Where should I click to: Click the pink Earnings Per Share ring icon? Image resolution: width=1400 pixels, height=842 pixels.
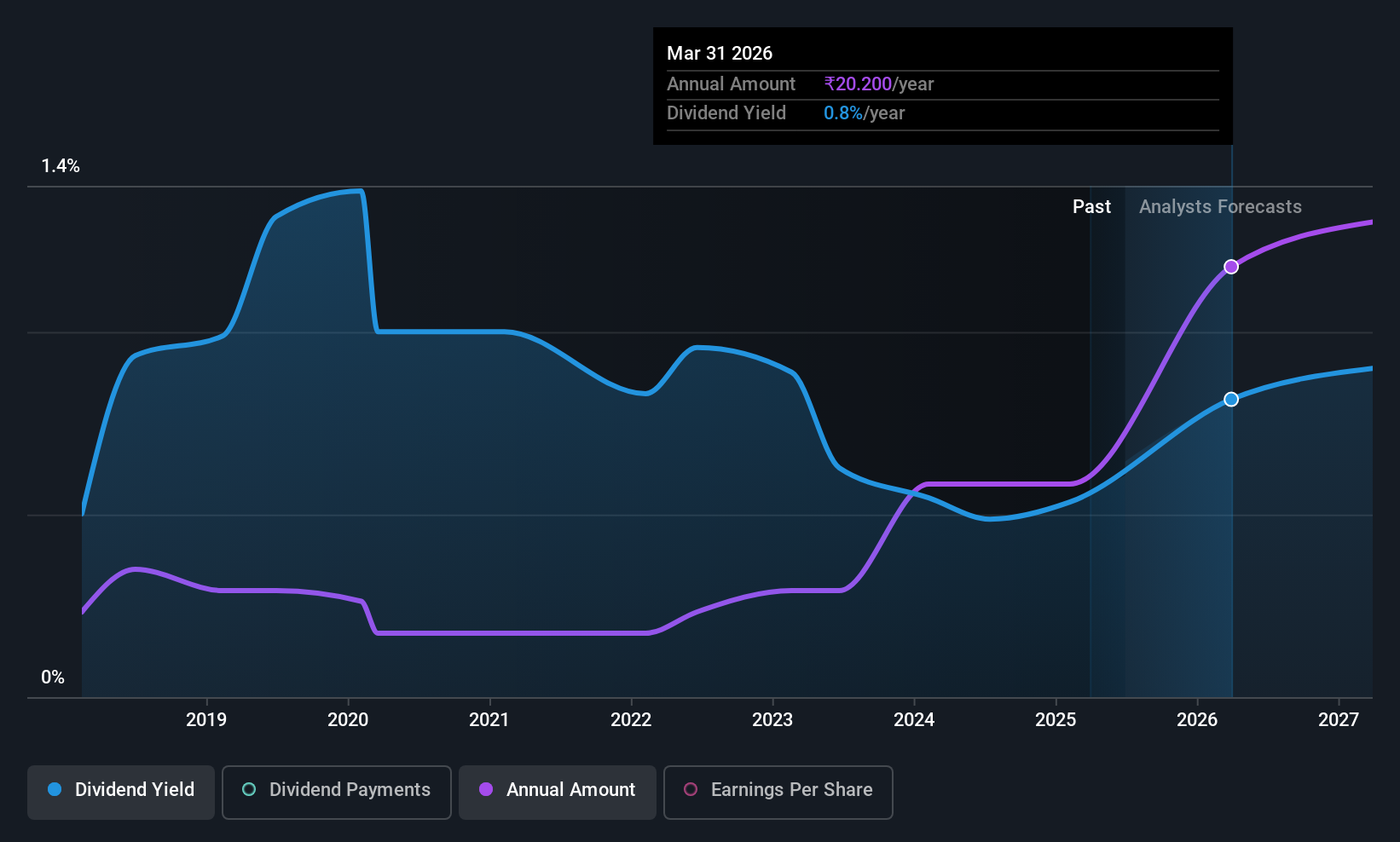tap(691, 789)
